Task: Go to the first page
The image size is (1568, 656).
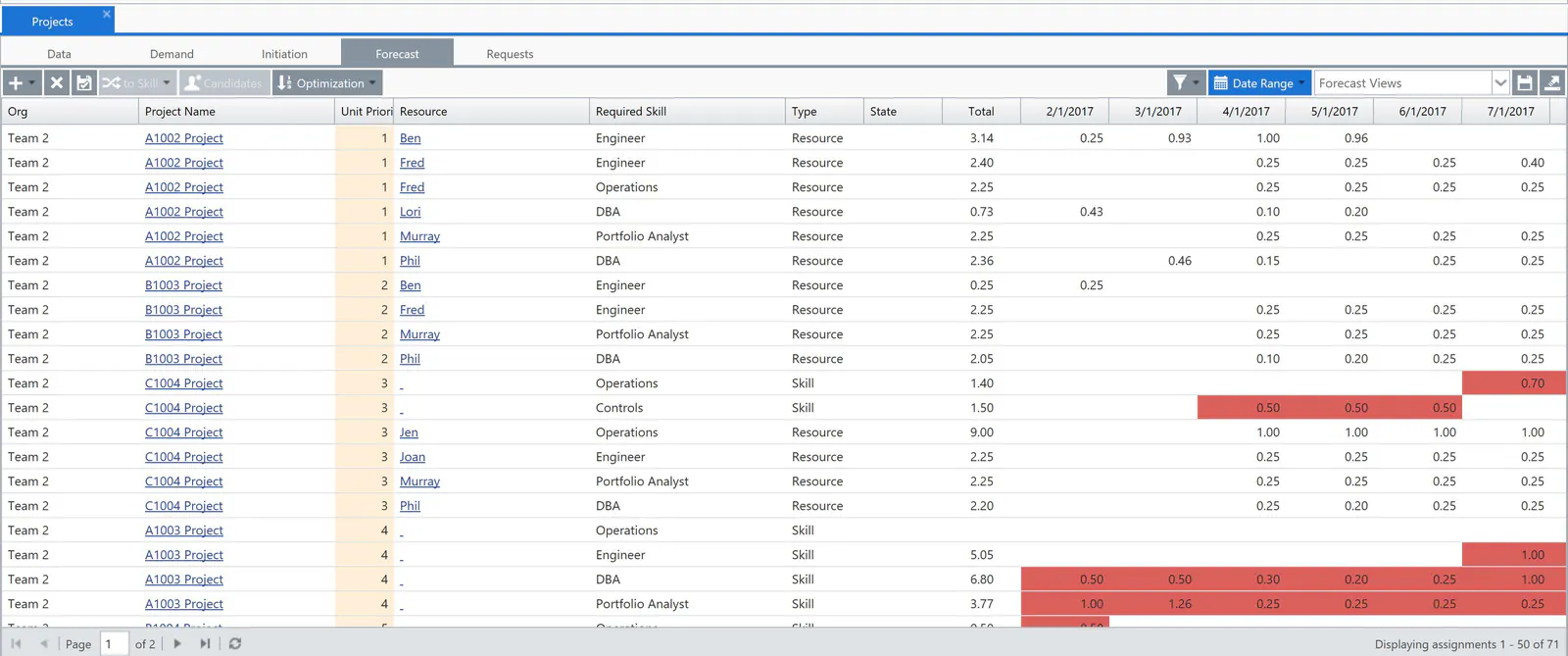Action: (x=17, y=644)
